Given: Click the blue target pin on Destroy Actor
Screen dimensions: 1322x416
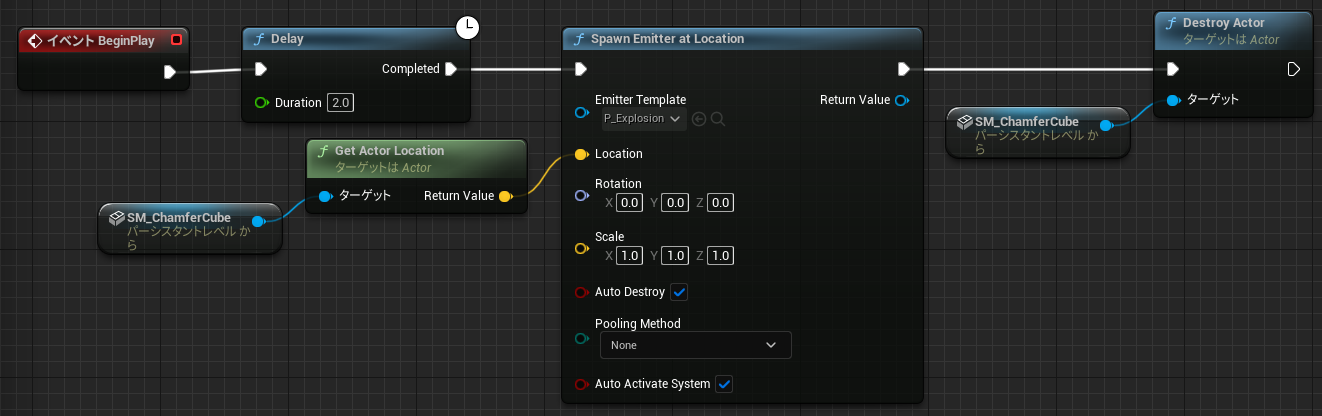Looking at the screenshot, I should pos(1172,100).
